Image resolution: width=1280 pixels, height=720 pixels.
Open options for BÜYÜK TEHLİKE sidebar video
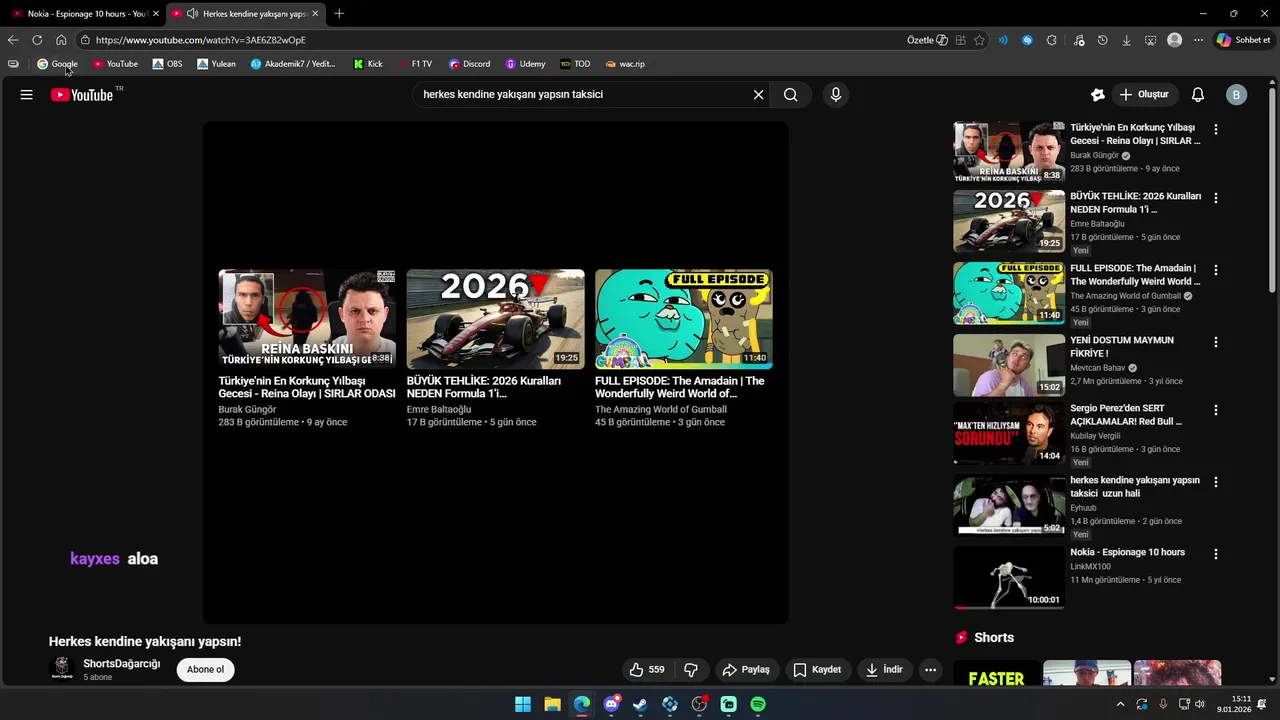coord(1216,198)
